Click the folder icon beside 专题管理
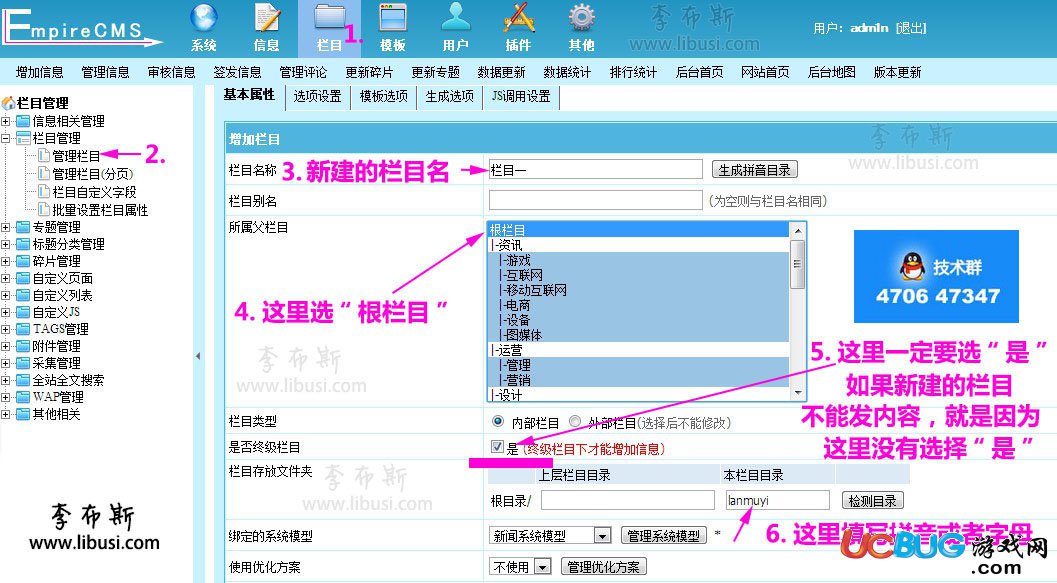The height and width of the screenshot is (583, 1057). pos(24,227)
